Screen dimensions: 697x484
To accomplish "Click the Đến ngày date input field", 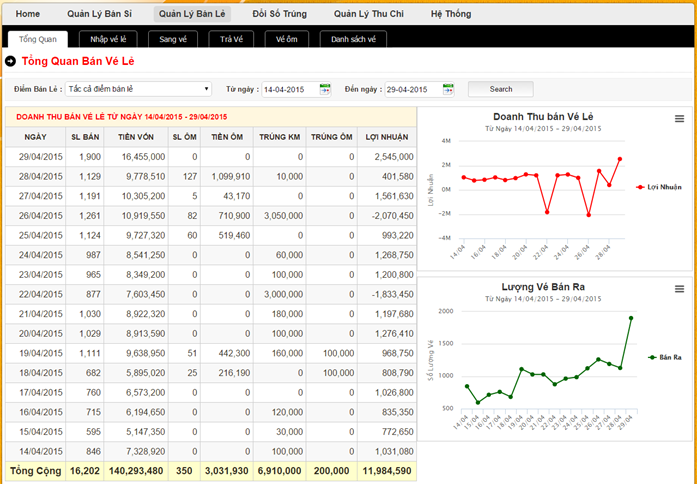I will tap(410, 90).
